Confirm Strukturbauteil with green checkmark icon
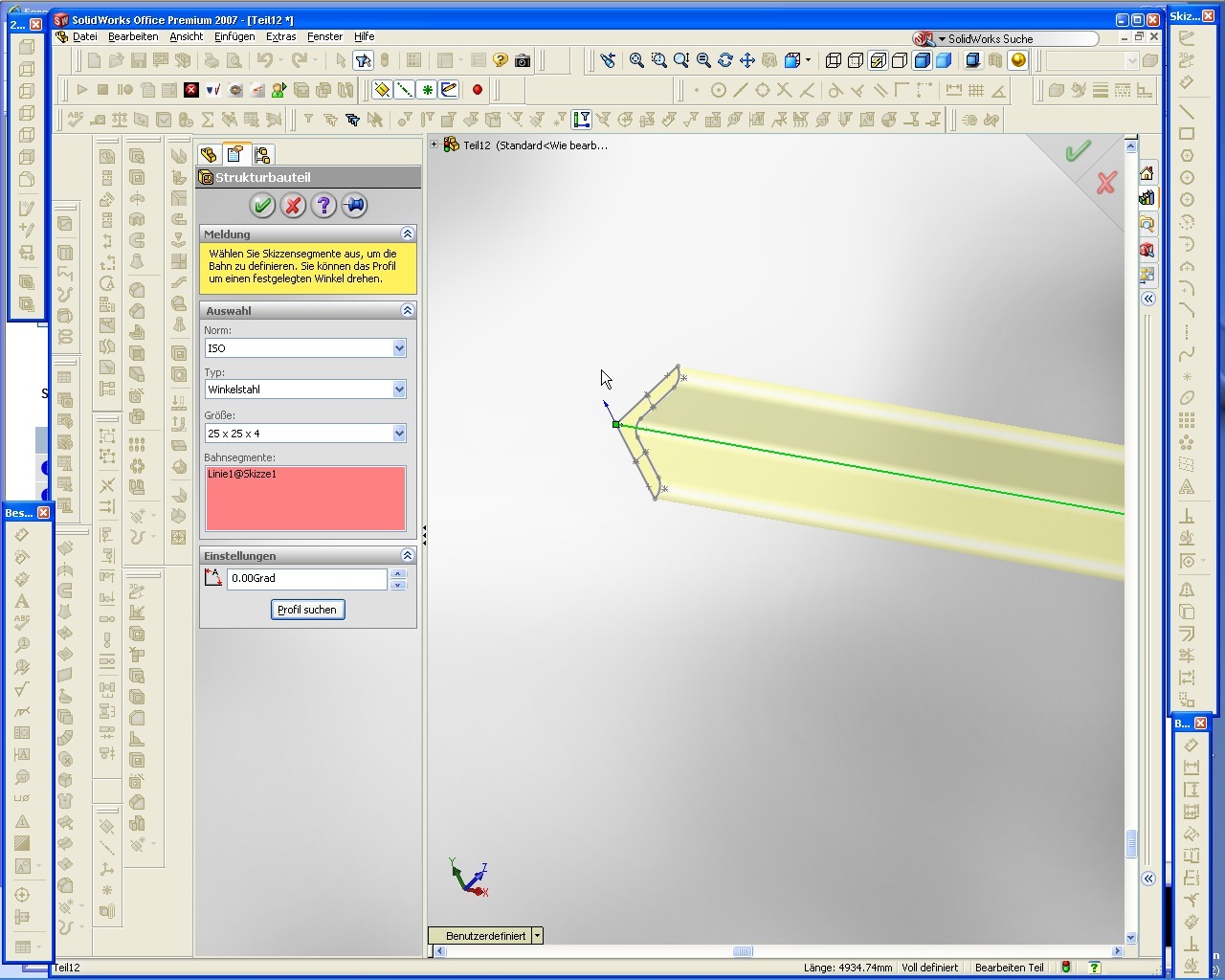This screenshot has width=1225, height=980. pyautogui.click(x=262, y=206)
